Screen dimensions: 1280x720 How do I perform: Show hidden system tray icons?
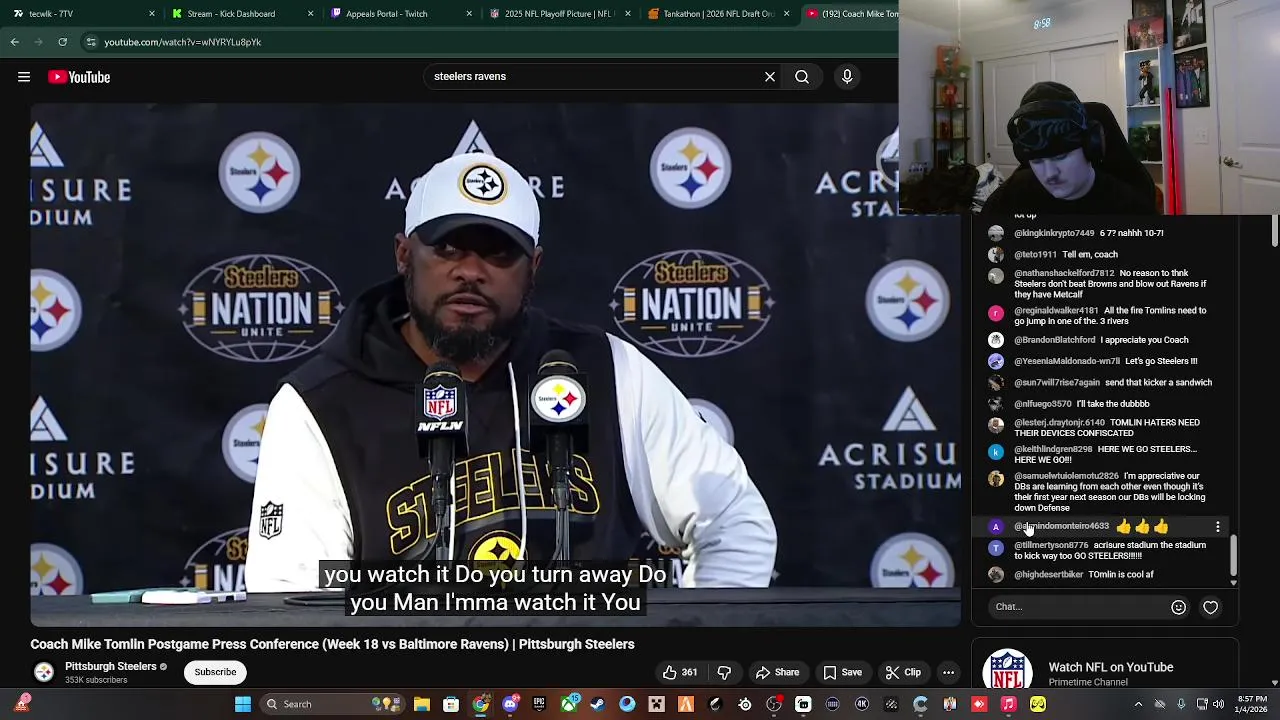click(x=1138, y=704)
